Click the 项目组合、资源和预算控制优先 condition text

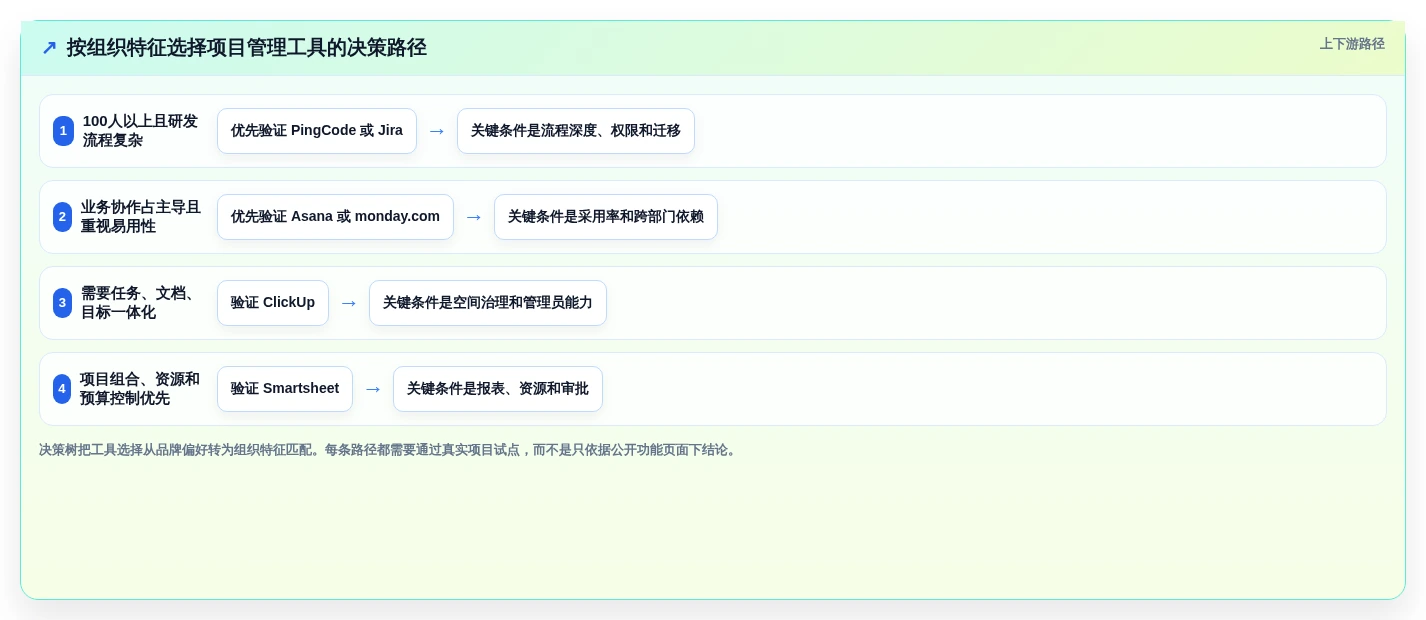(x=140, y=389)
